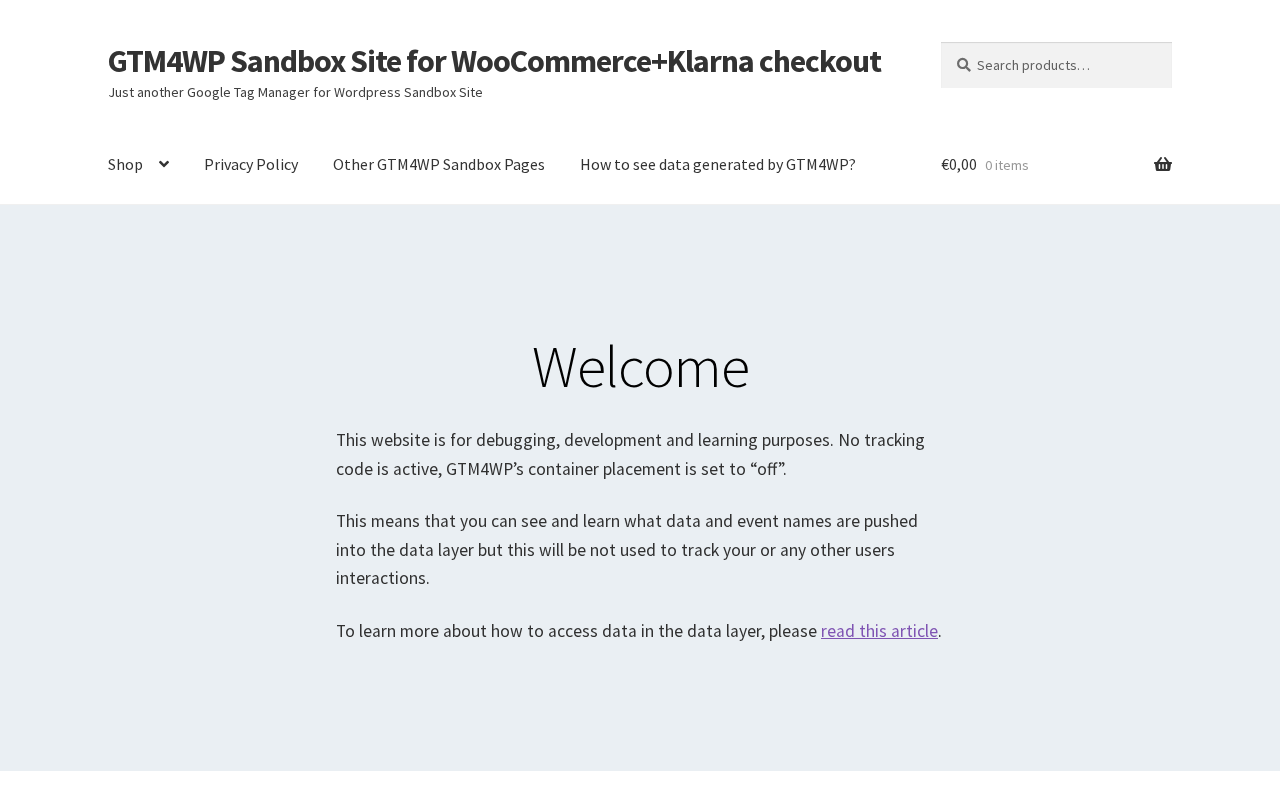Click the GTM4WP Sandbox Site title

[x=494, y=61]
